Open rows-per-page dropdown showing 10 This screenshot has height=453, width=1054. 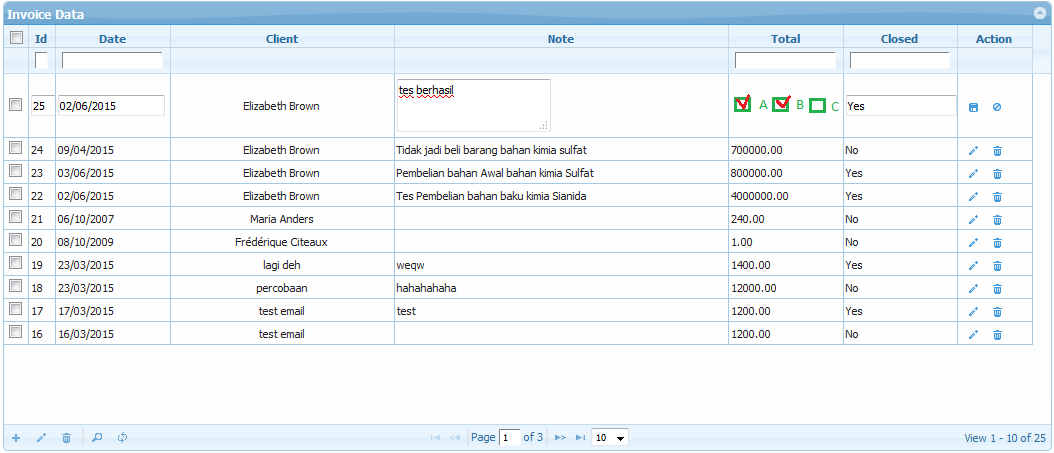click(x=610, y=438)
